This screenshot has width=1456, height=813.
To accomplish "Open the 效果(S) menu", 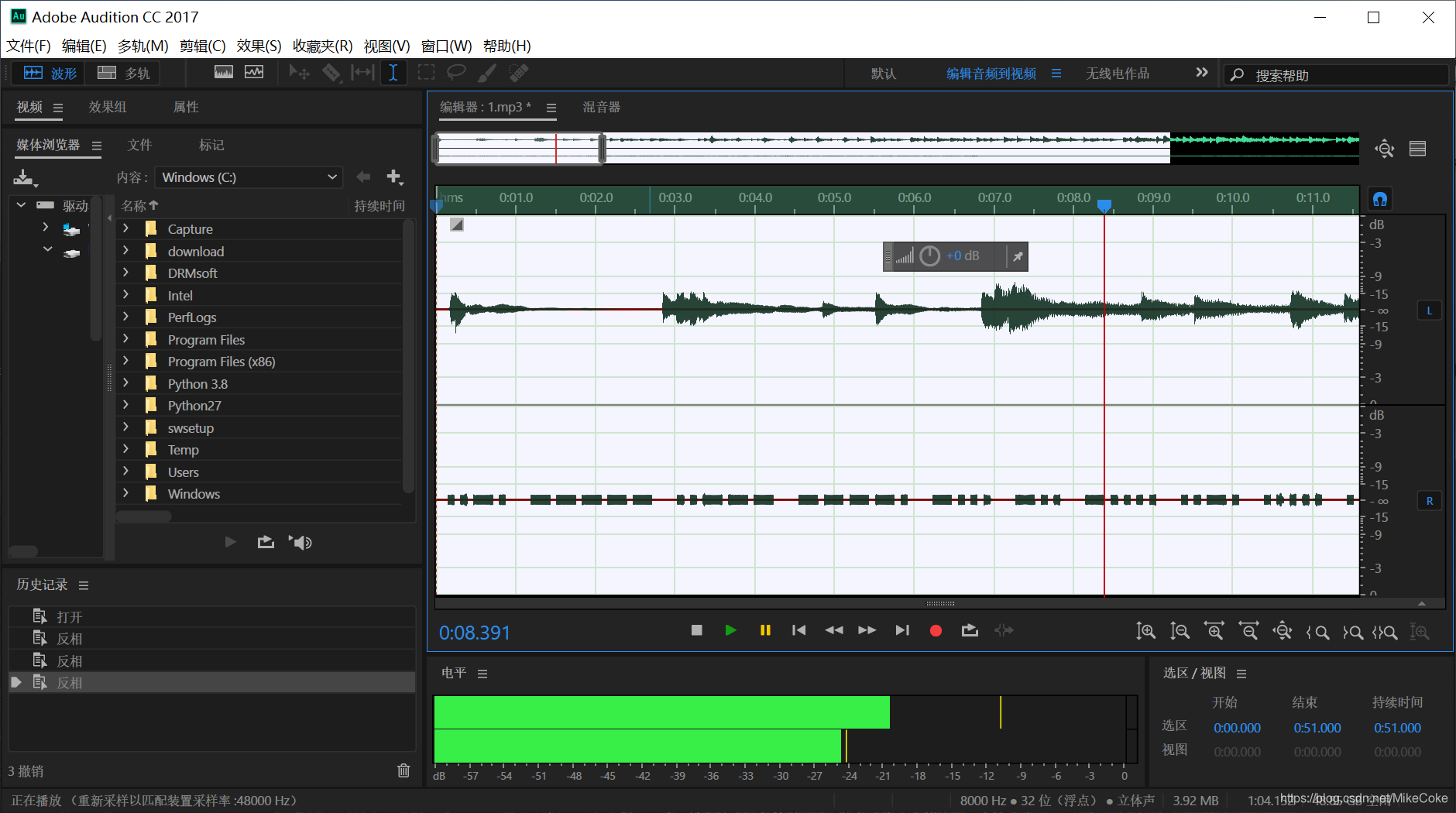I will point(259,46).
